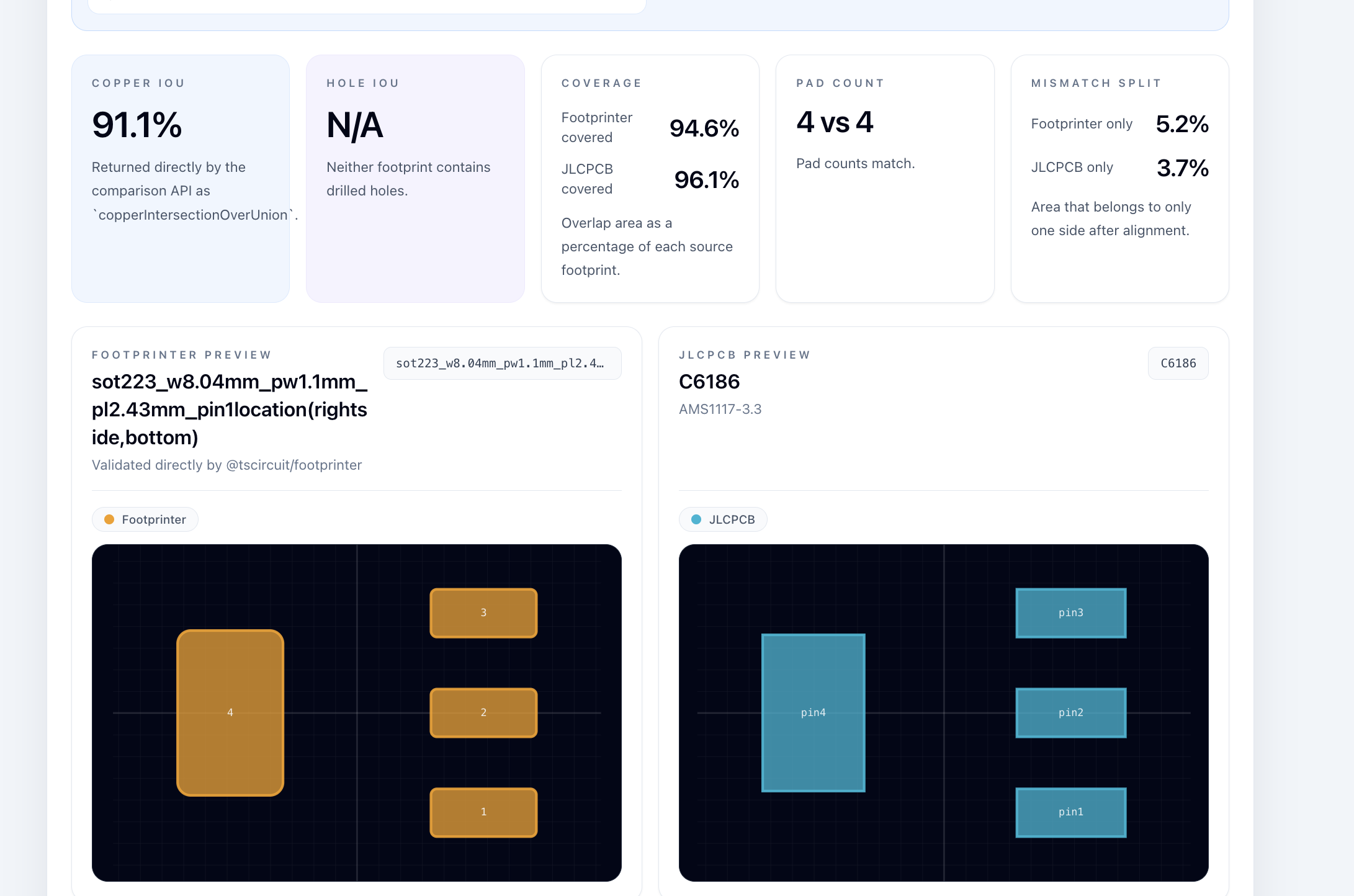The height and width of the screenshot is (896, 1354).
Task: Click the sot223 footprint string badge
Action: pyautogui.click(x=502, y=363)
